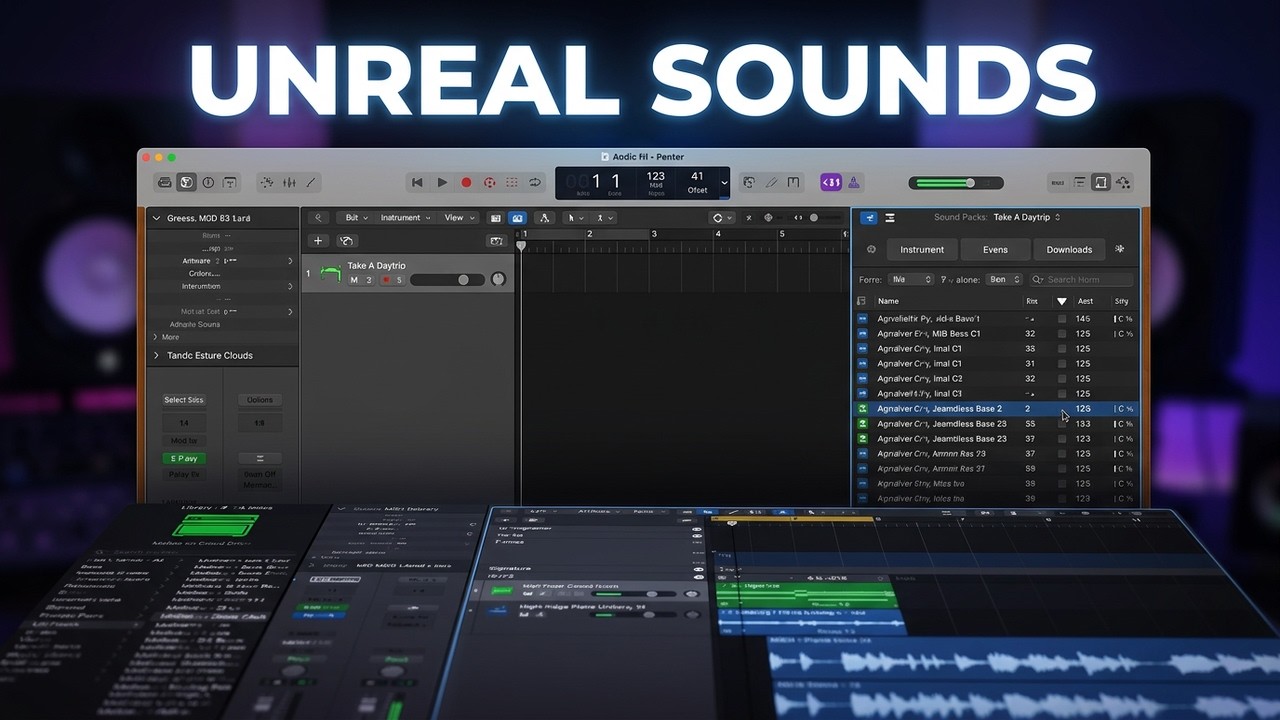Click the Take A Daytrio pan knob
Viewport: 1280px width, 720px height.
[498, 280]
